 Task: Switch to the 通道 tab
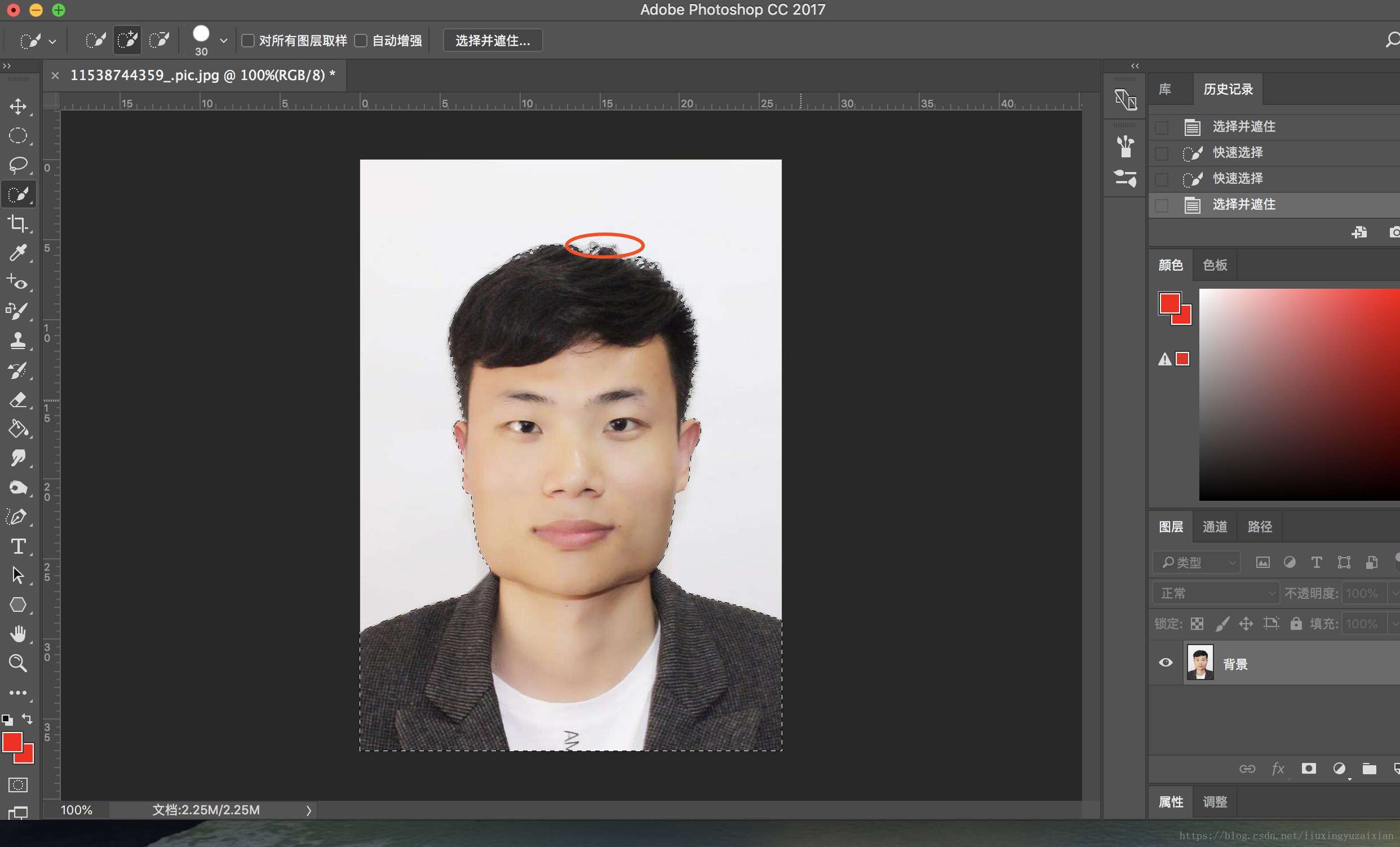[x=1215, y=527]
